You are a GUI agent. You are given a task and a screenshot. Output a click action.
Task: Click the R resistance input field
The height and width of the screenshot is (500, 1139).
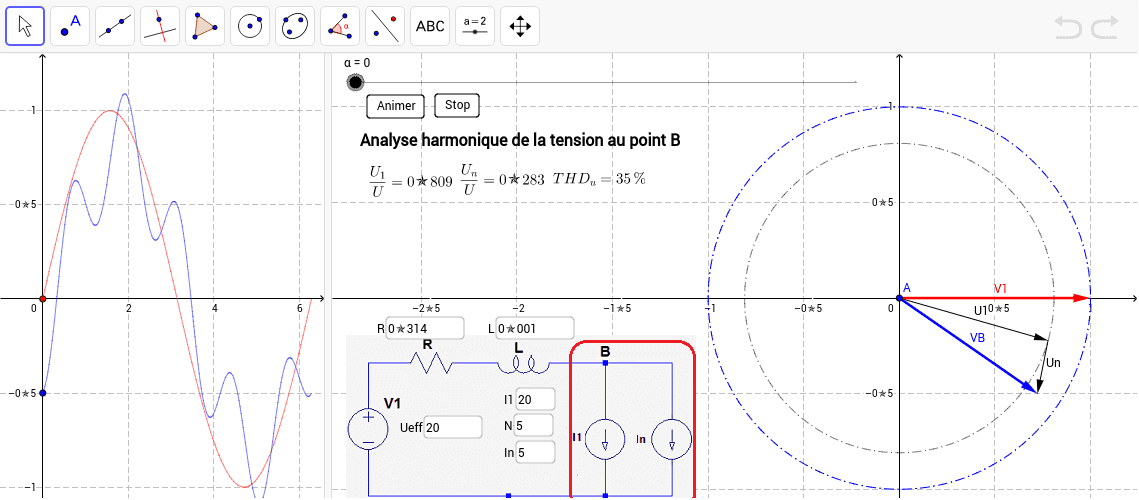425,328
